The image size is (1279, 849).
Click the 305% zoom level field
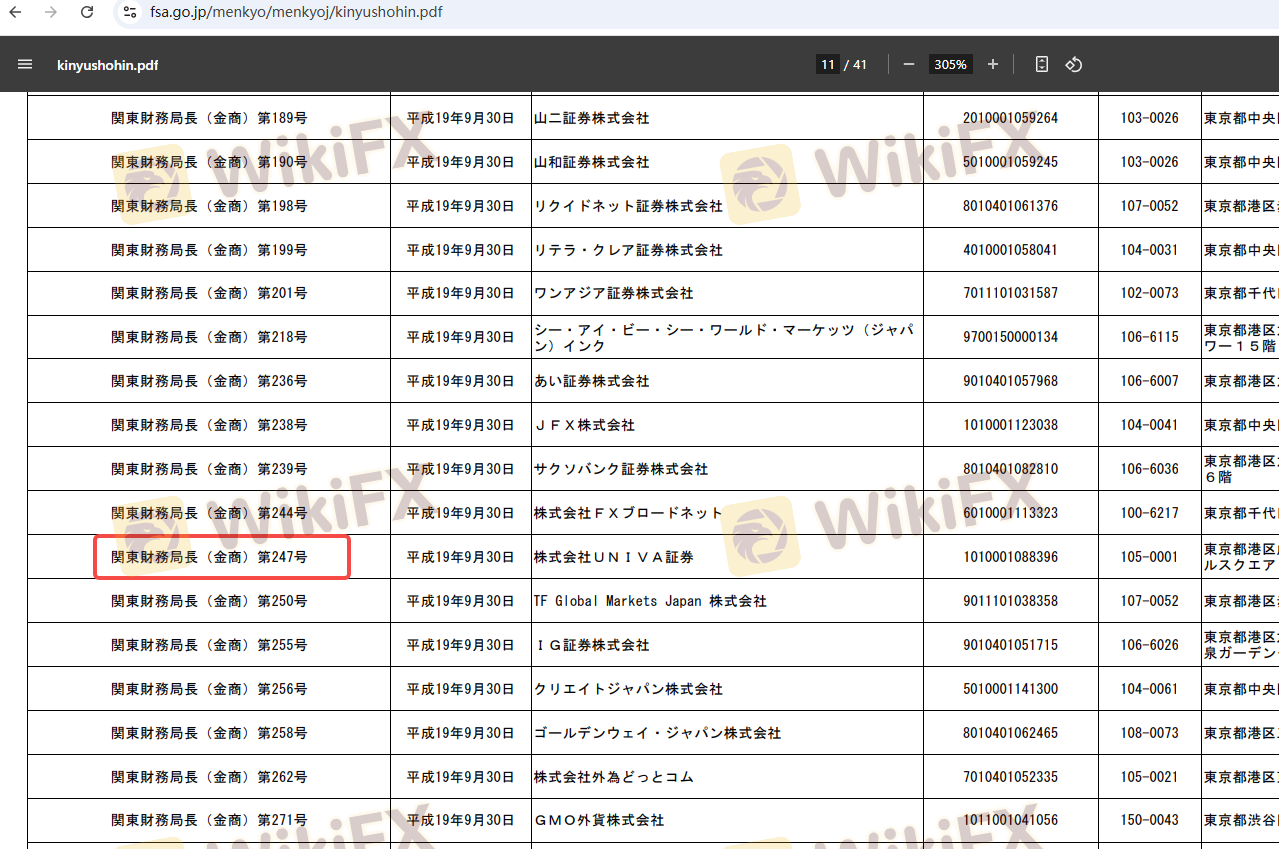[x=949, y=65]
